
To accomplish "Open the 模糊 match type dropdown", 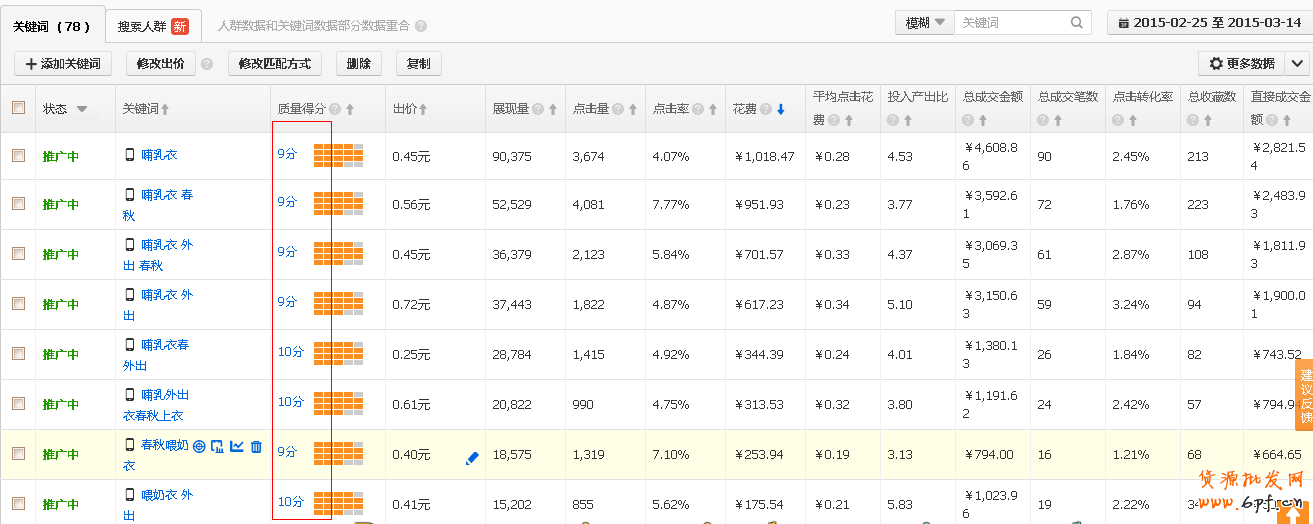I will pos(924,22).
